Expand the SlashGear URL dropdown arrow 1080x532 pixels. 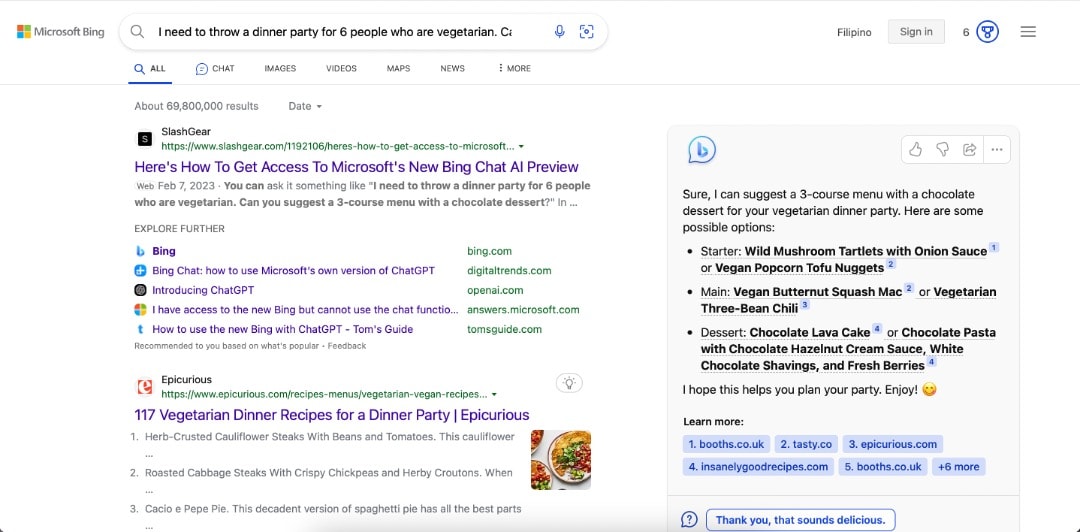tap(521, 147)
